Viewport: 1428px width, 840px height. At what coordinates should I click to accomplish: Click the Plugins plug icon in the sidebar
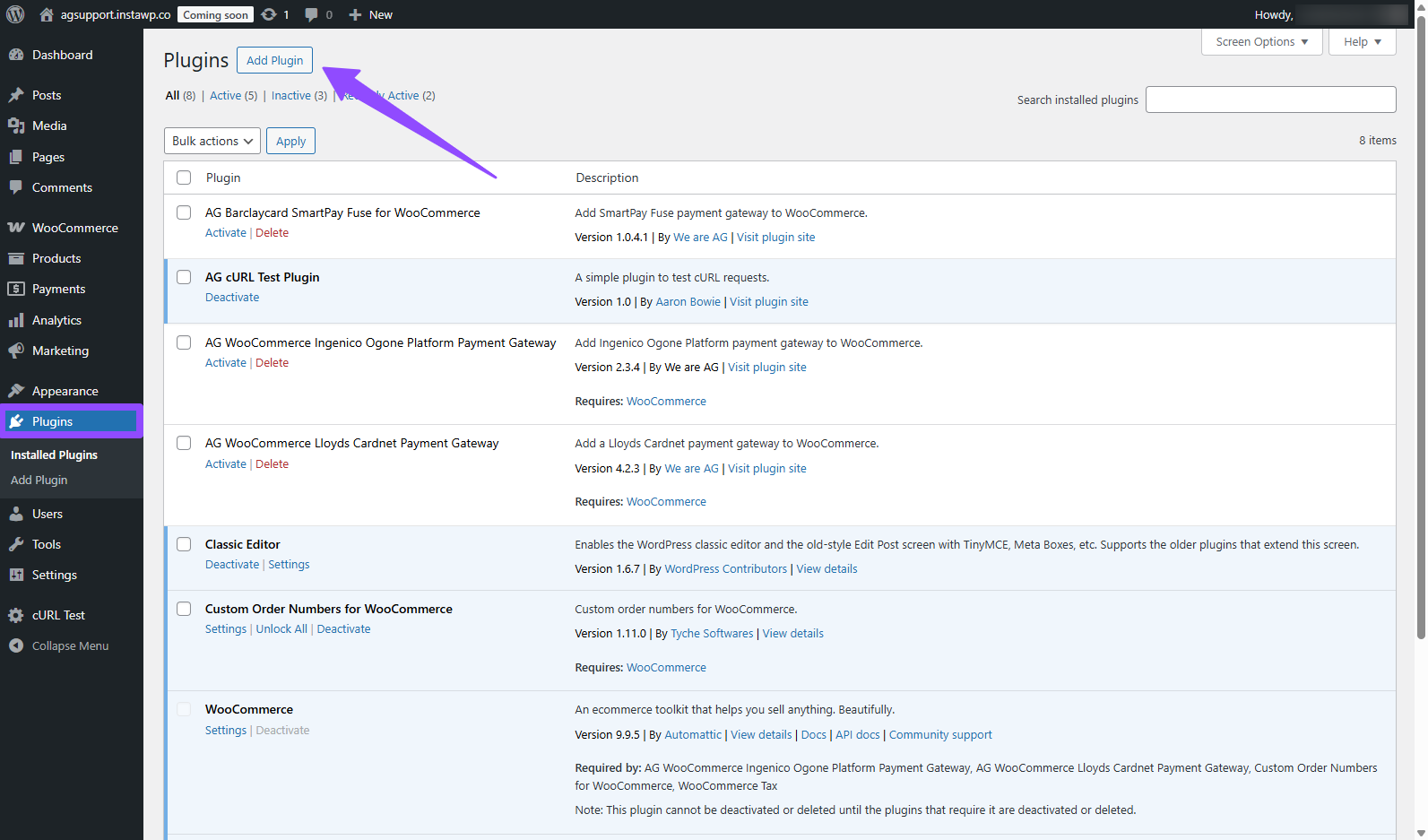[16, 421]
